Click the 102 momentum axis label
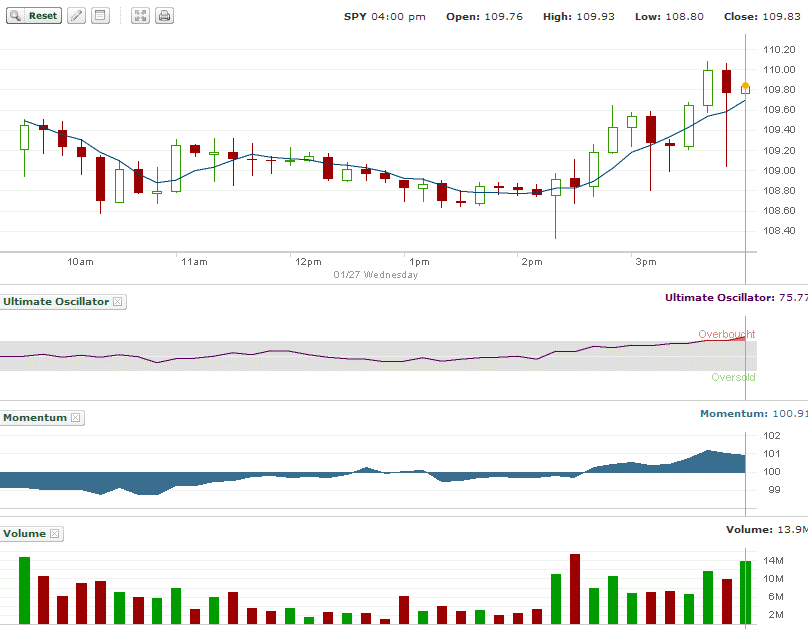Image resolution: width=808 pixels, height=629 pixels. click(x=772, y=436)
